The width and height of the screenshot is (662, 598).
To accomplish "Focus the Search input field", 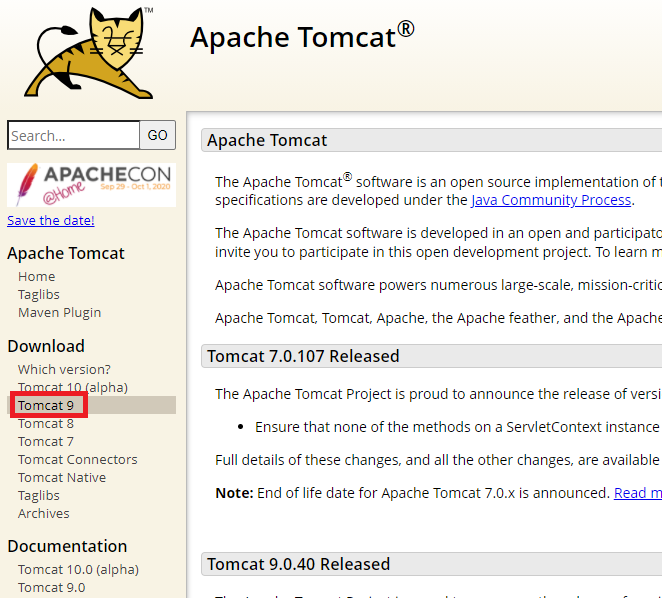I will [x=73, y=135].
